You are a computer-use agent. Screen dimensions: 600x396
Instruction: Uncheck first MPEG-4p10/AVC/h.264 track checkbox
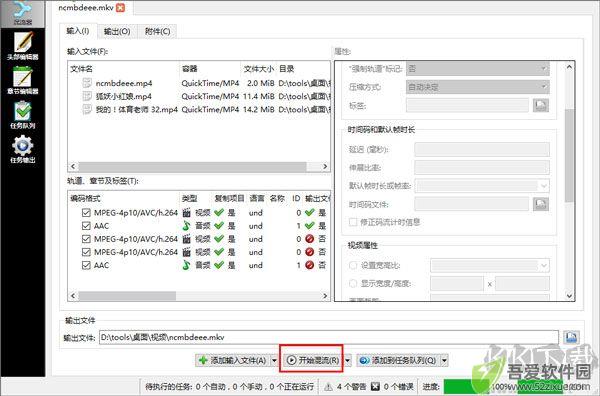[86, 213]
